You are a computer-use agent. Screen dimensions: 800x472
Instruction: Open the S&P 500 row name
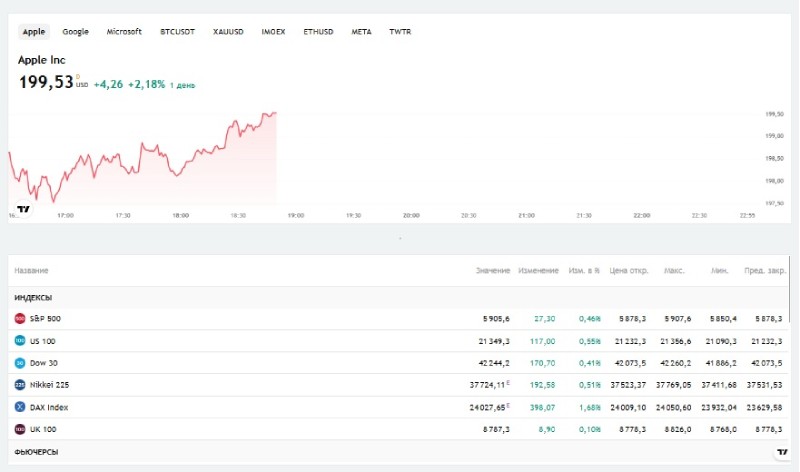[45, 318]
